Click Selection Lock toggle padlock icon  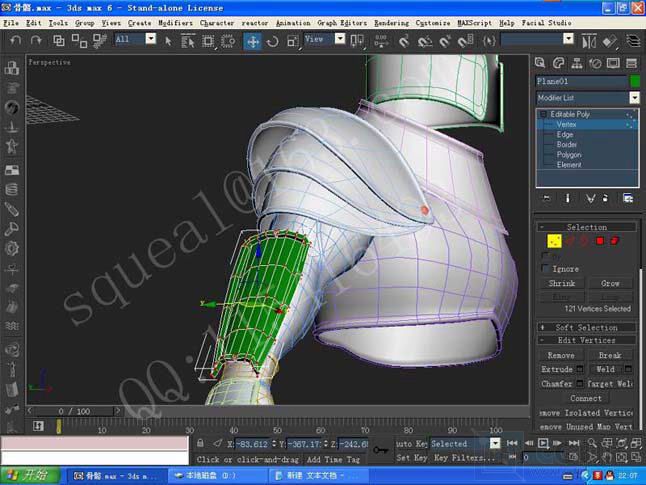point(200,443)
